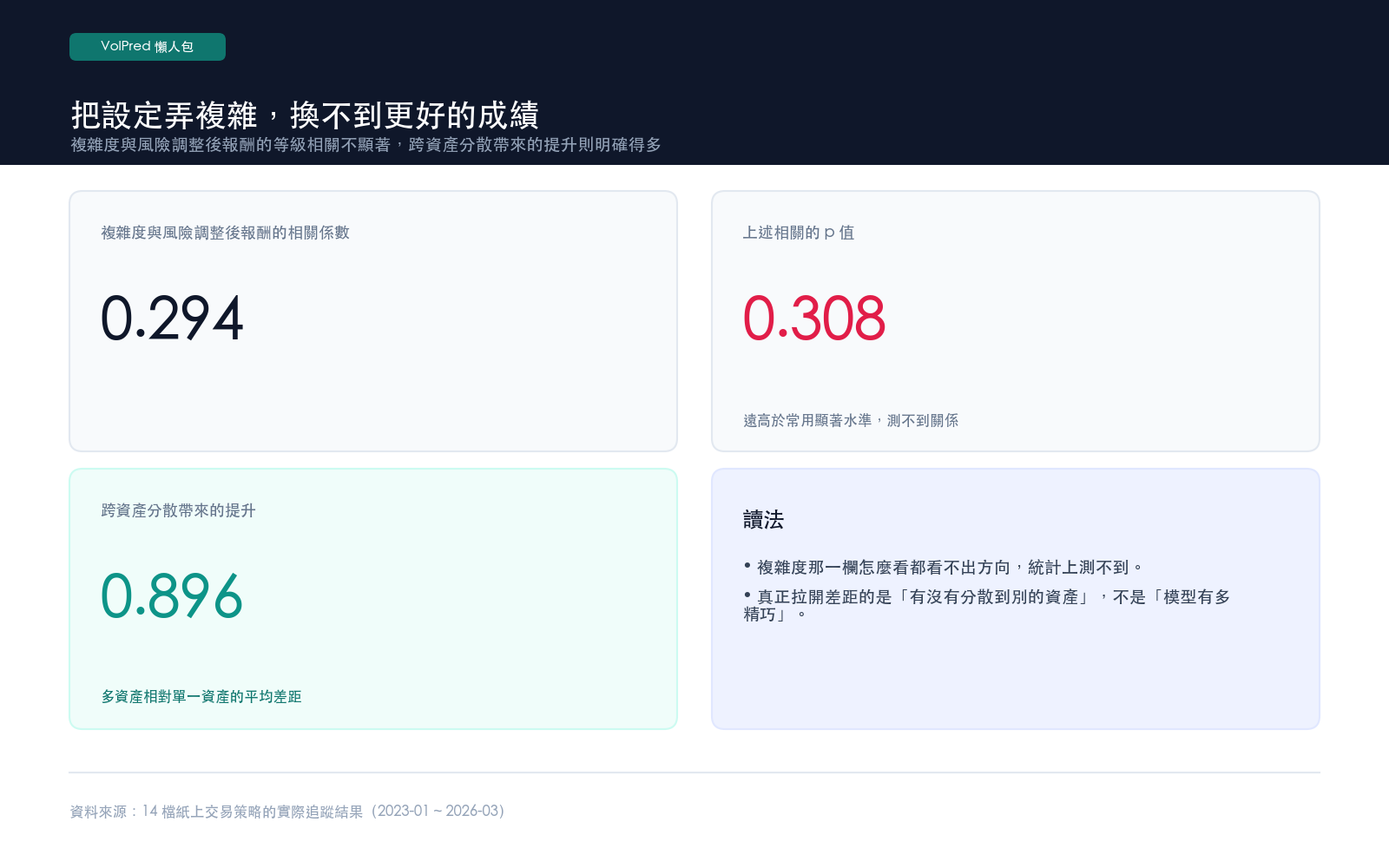The image size is (1389, 868).
Task: Select the 讀法 heading
Action: (x=763, y=520)
